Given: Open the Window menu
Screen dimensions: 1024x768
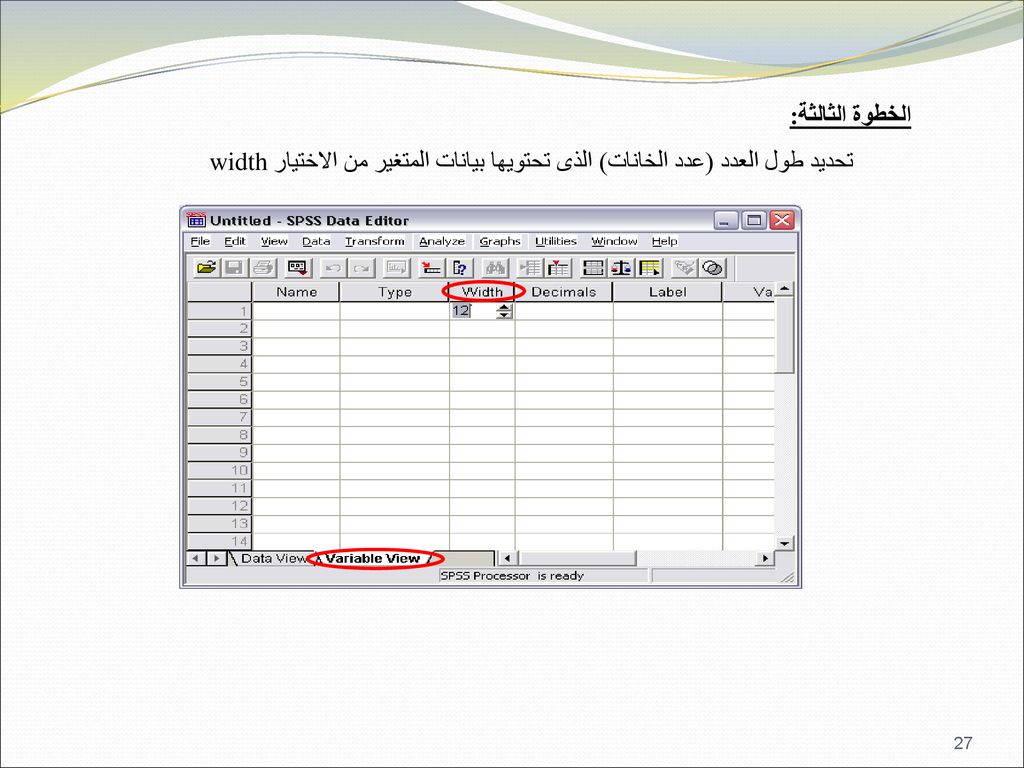Looking at the screenshot, I should pos(615,242).
